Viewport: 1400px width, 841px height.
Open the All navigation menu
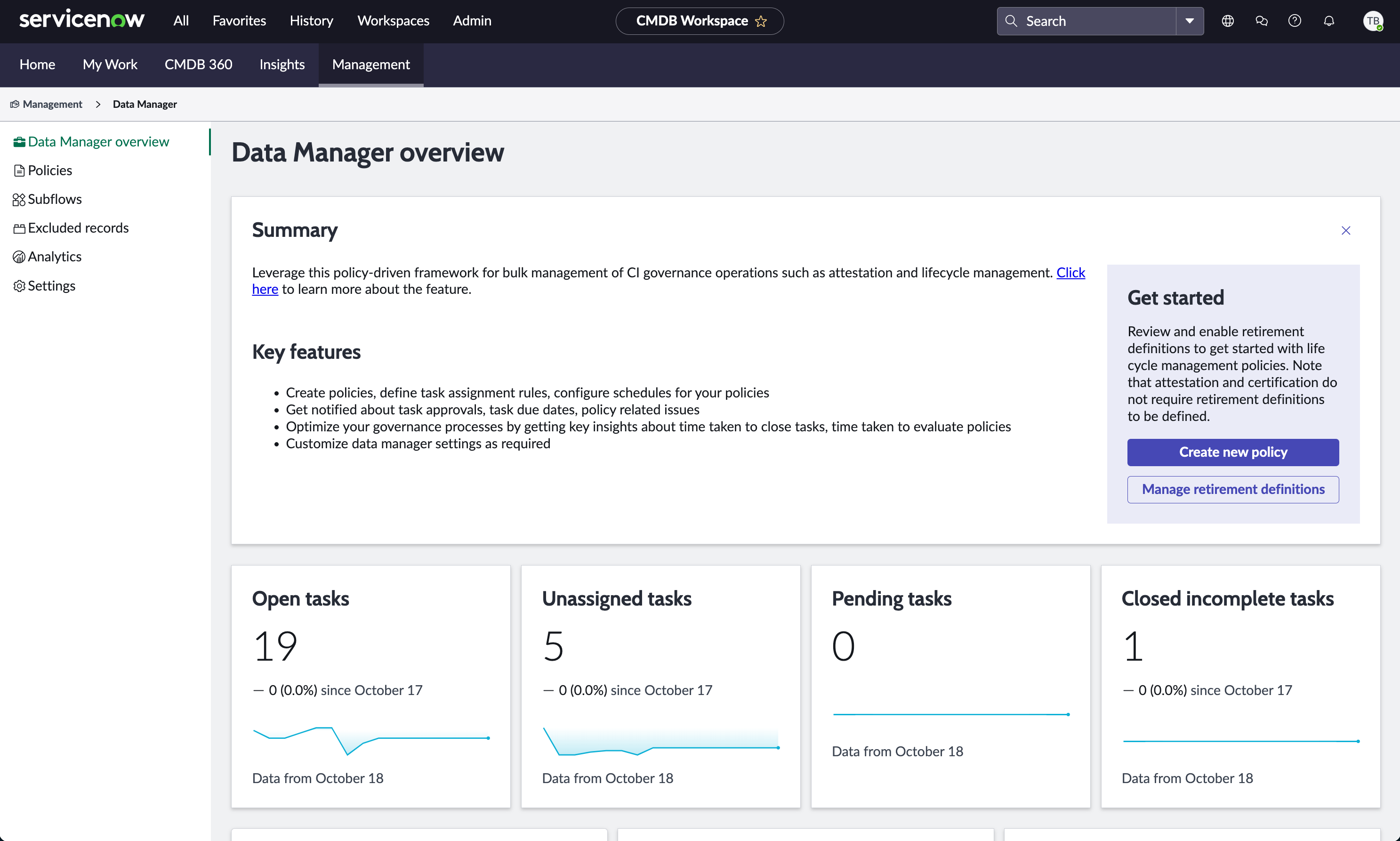181,21
